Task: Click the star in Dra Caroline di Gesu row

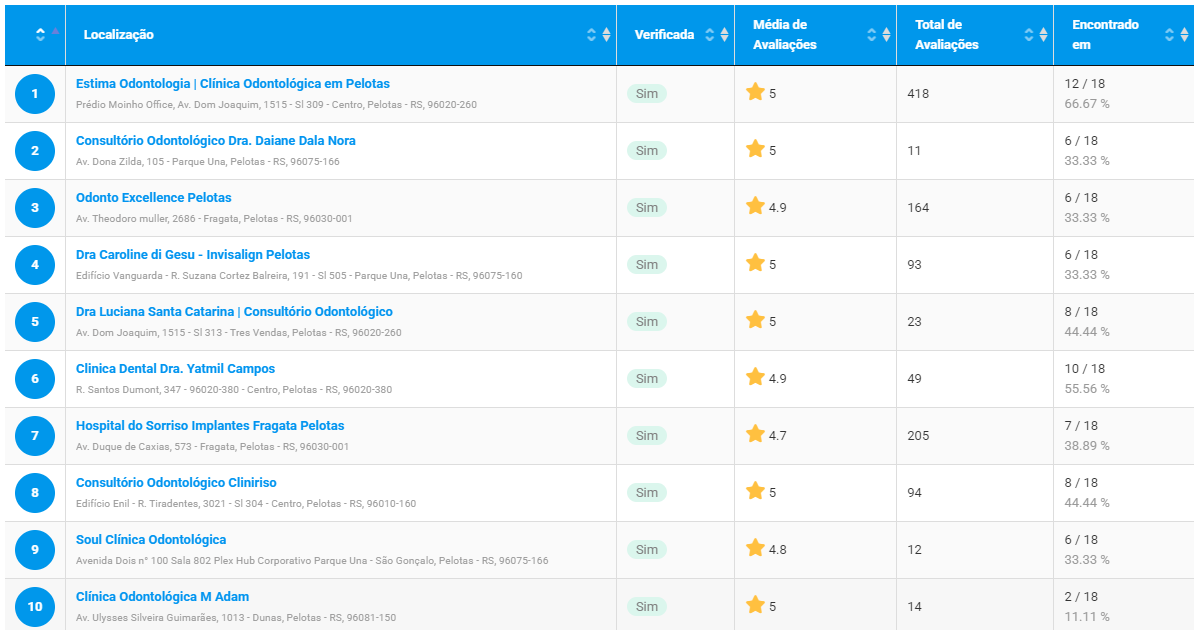Action: pos(755,263)
